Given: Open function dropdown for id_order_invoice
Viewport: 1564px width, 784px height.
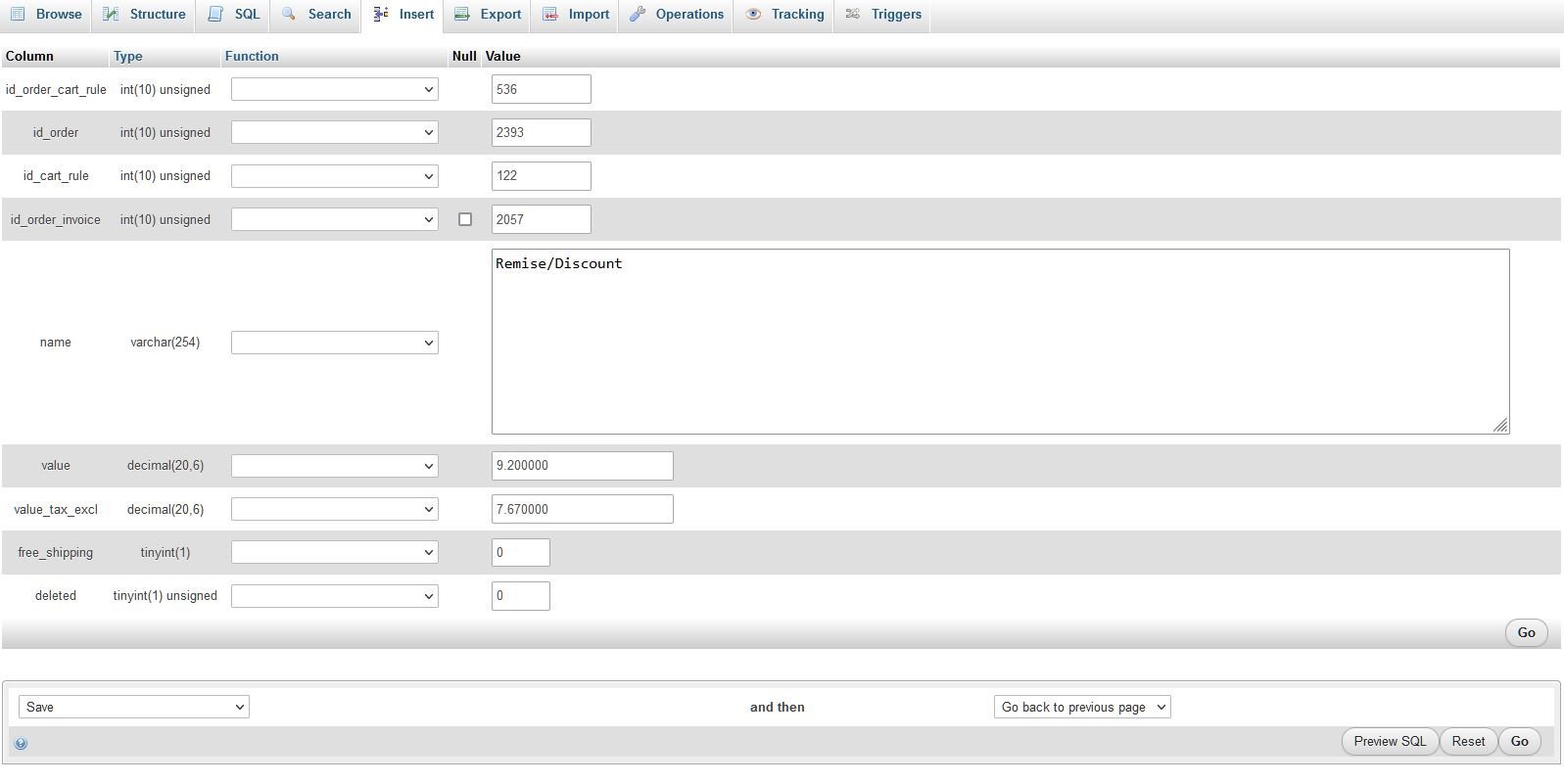Looking at the screenshot, I should tap(334, 219).
